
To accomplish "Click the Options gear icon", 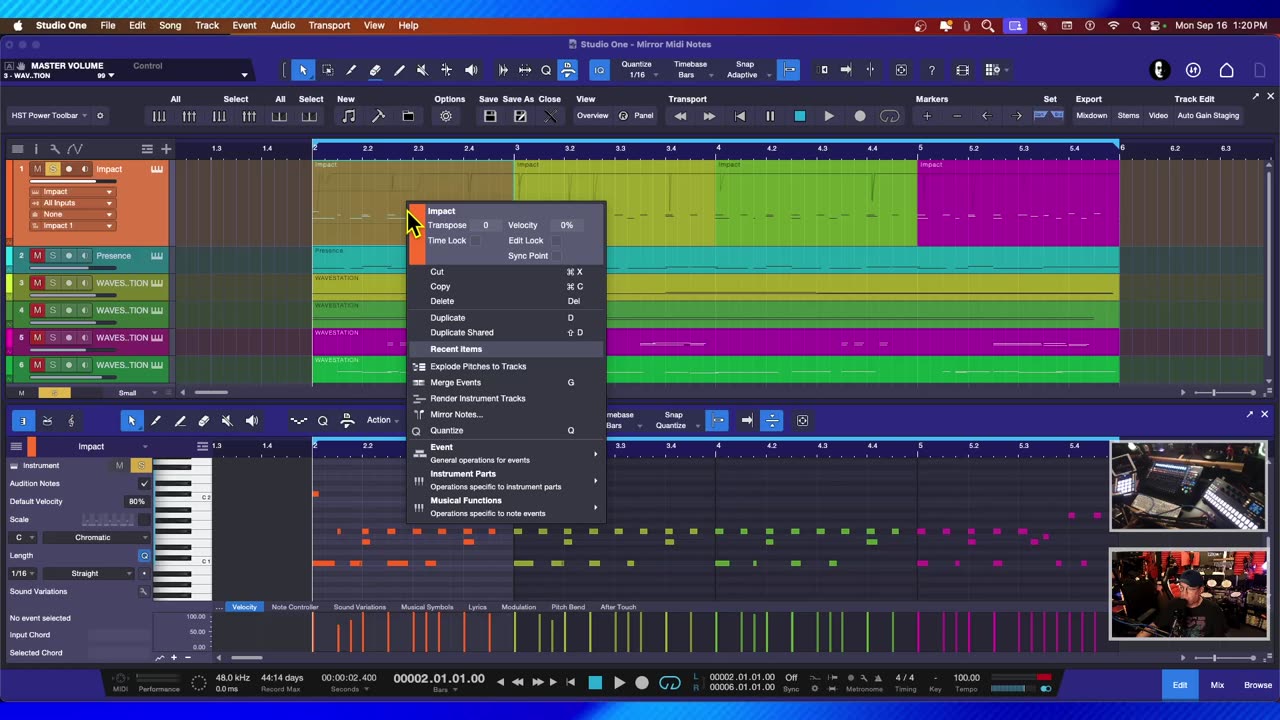I will pyautogui.click(x=446, y=116).
